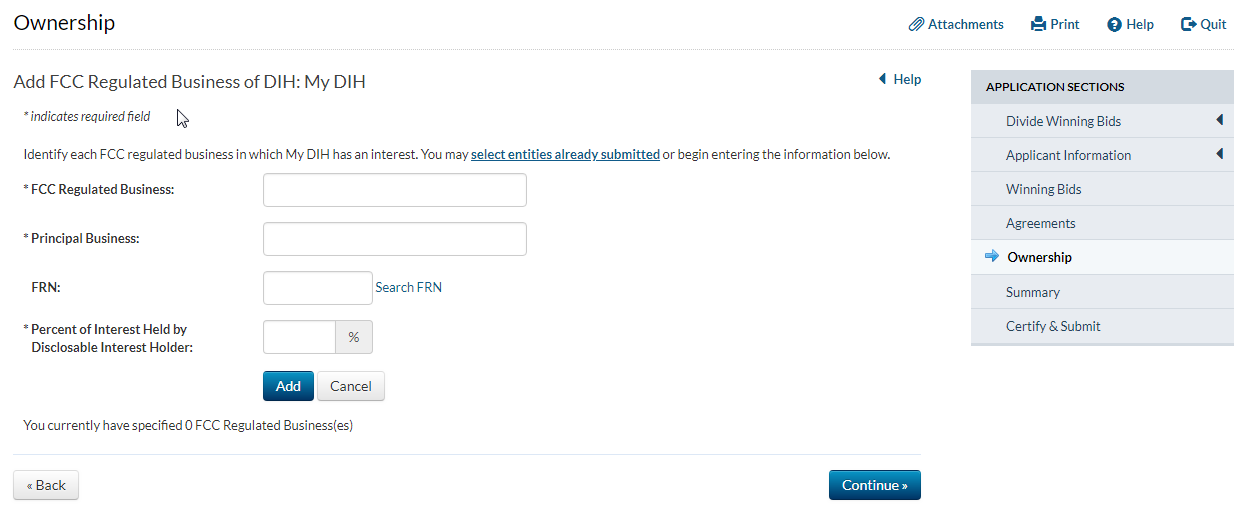Click the Print printer icon

click(1038, 24)
